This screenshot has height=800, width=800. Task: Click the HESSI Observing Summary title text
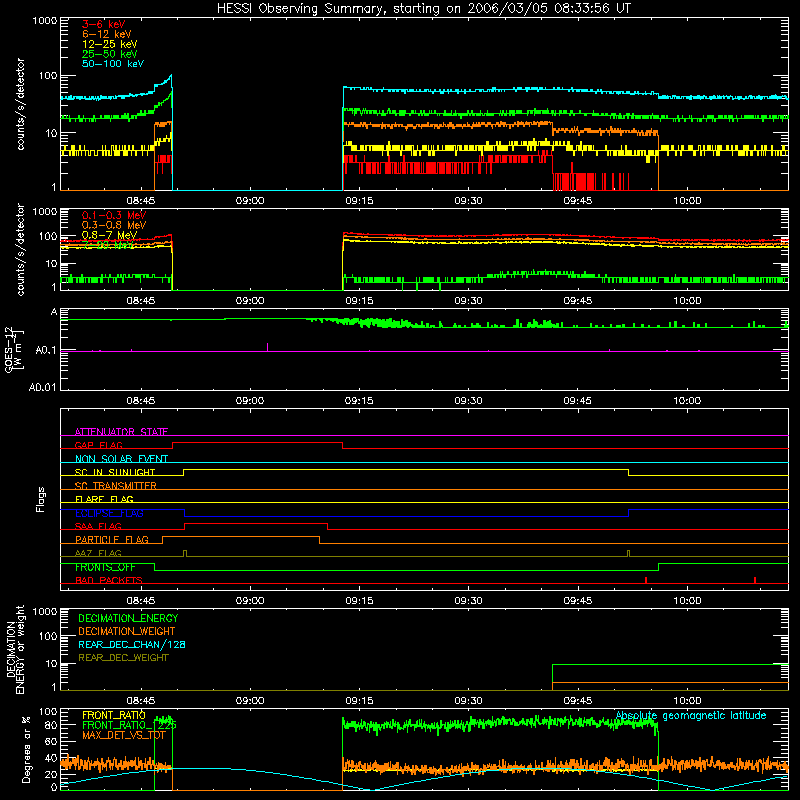(424, 8)
